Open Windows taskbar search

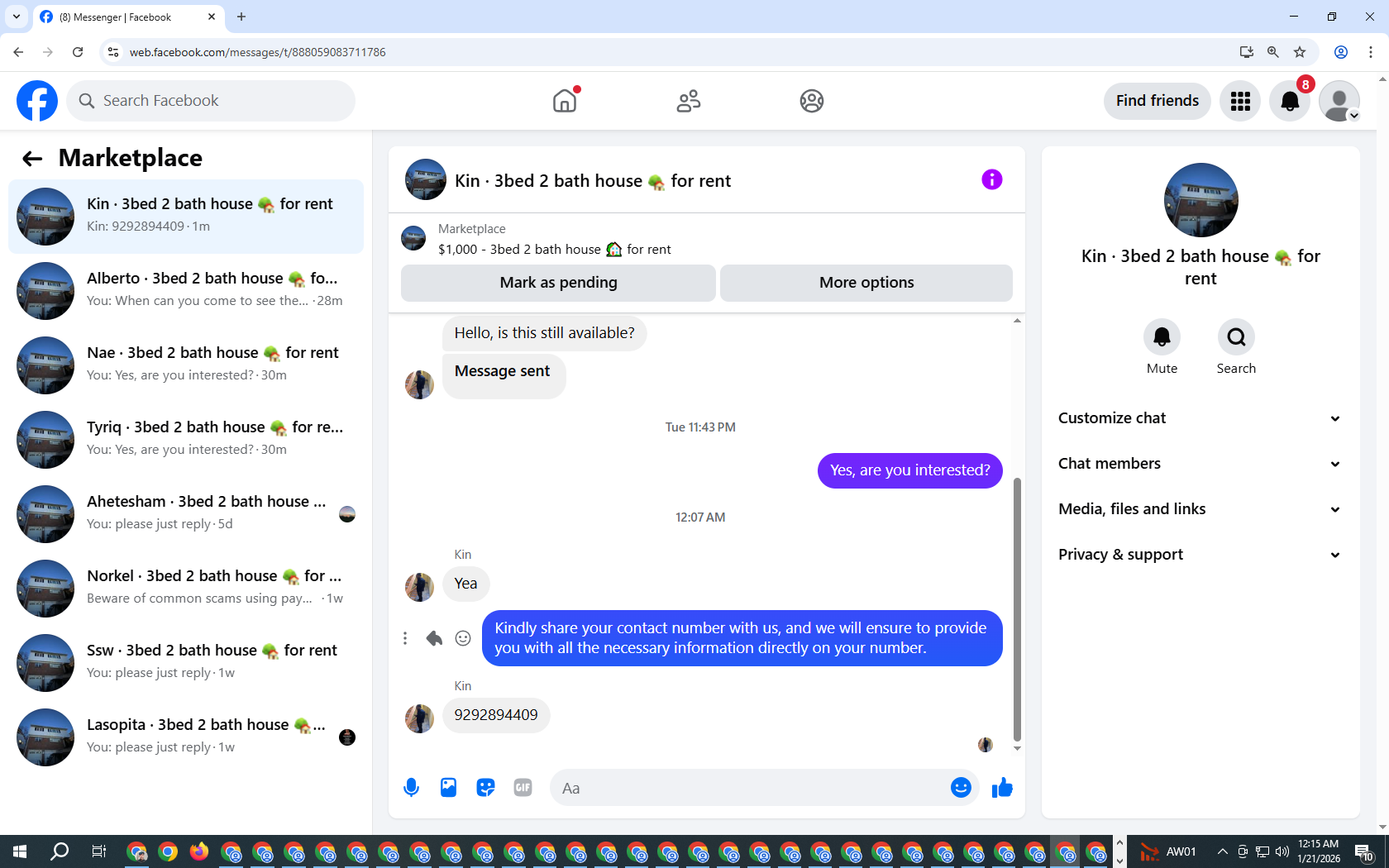click(x=60, y=851)
